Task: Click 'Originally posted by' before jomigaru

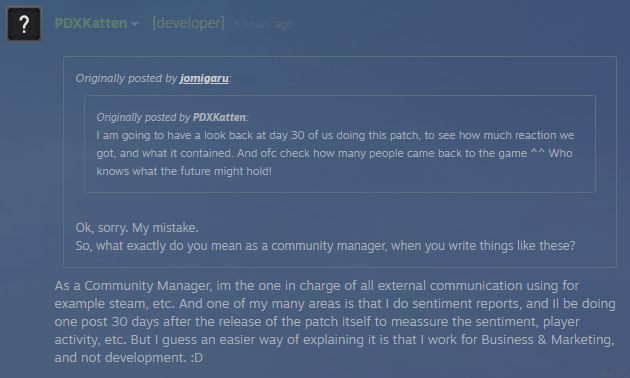Action: (126, 78)
